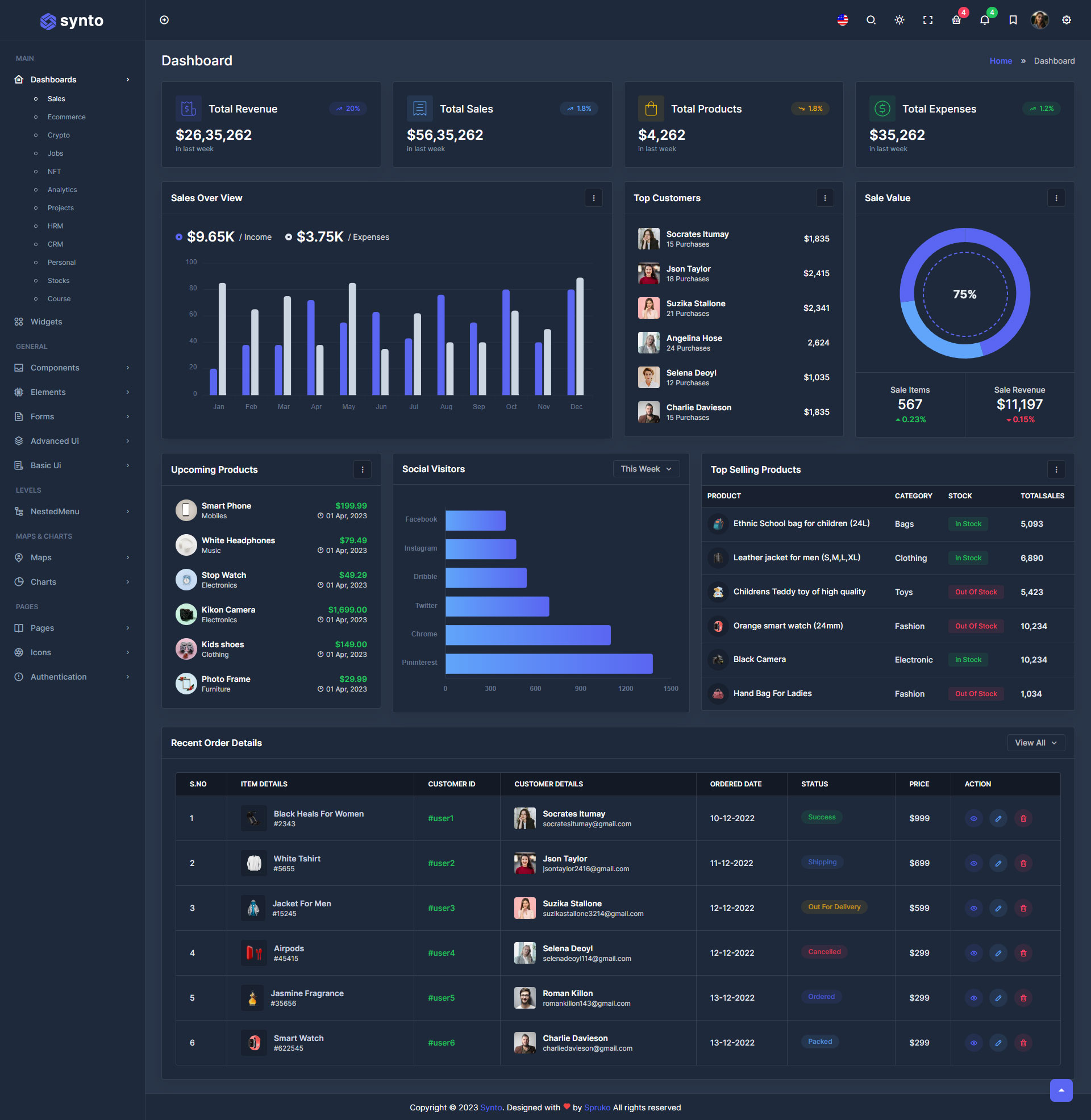
Task: Select Crypto dashboard in sidebar
Action: [59, 135]
